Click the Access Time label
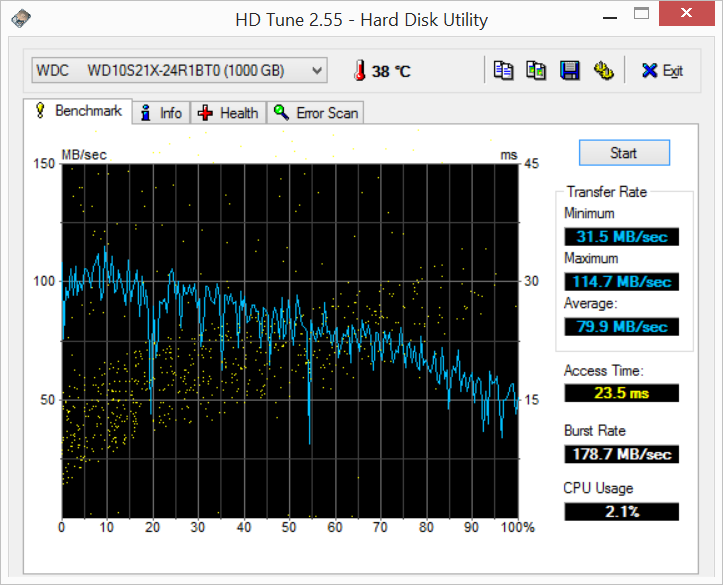723x585 pixels. pos(604,371)
